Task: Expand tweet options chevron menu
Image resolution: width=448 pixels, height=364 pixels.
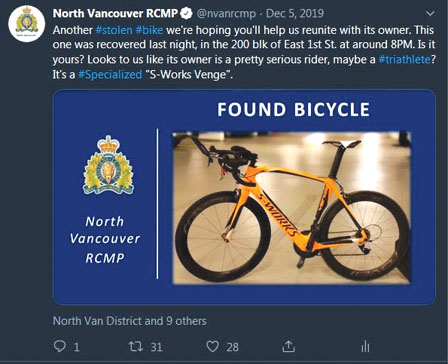Action: pyautogui.click(x=430, y=14)
